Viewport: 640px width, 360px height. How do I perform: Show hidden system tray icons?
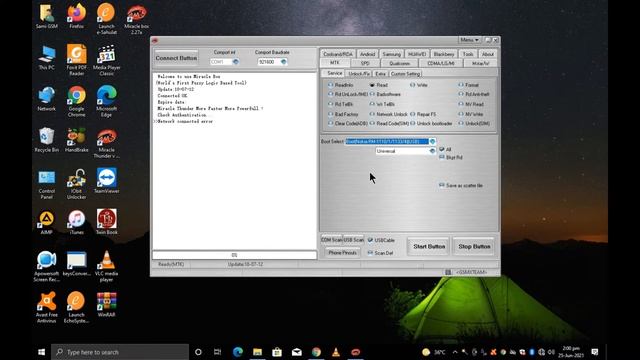[455, 352]
